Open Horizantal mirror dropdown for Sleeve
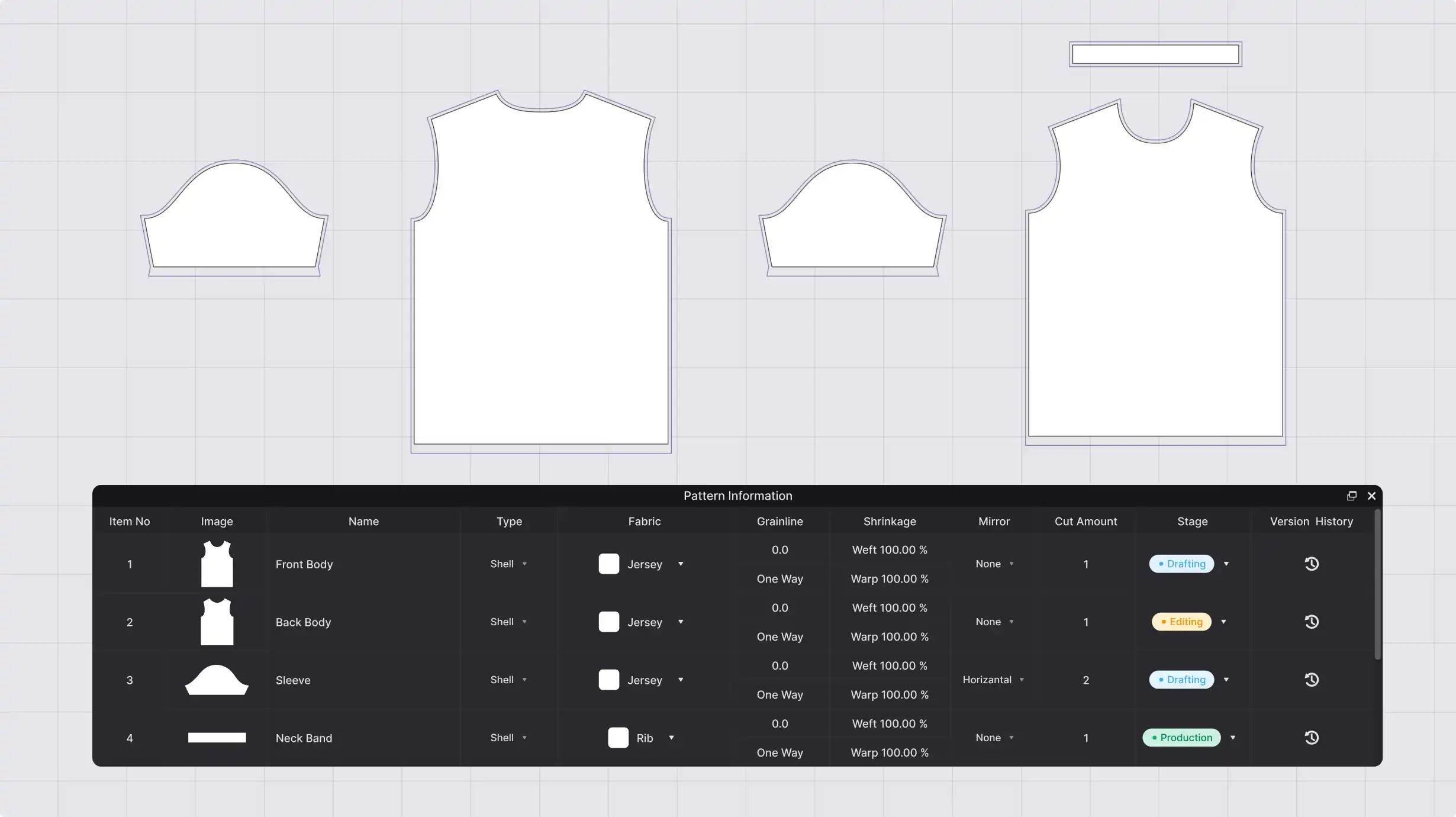1456x817 pixels. click(x=993, y=680)
